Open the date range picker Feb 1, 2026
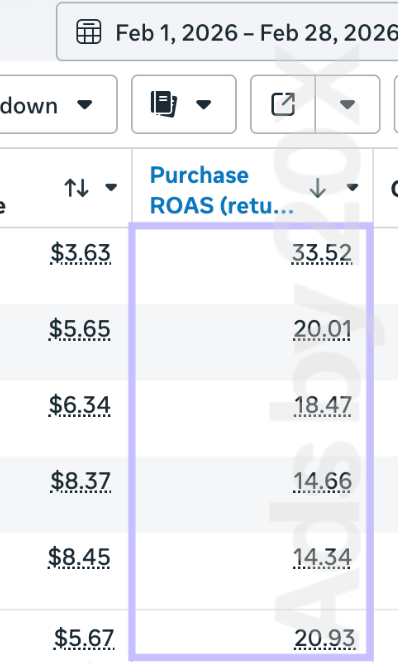398x664 pixels. point(227,32)
